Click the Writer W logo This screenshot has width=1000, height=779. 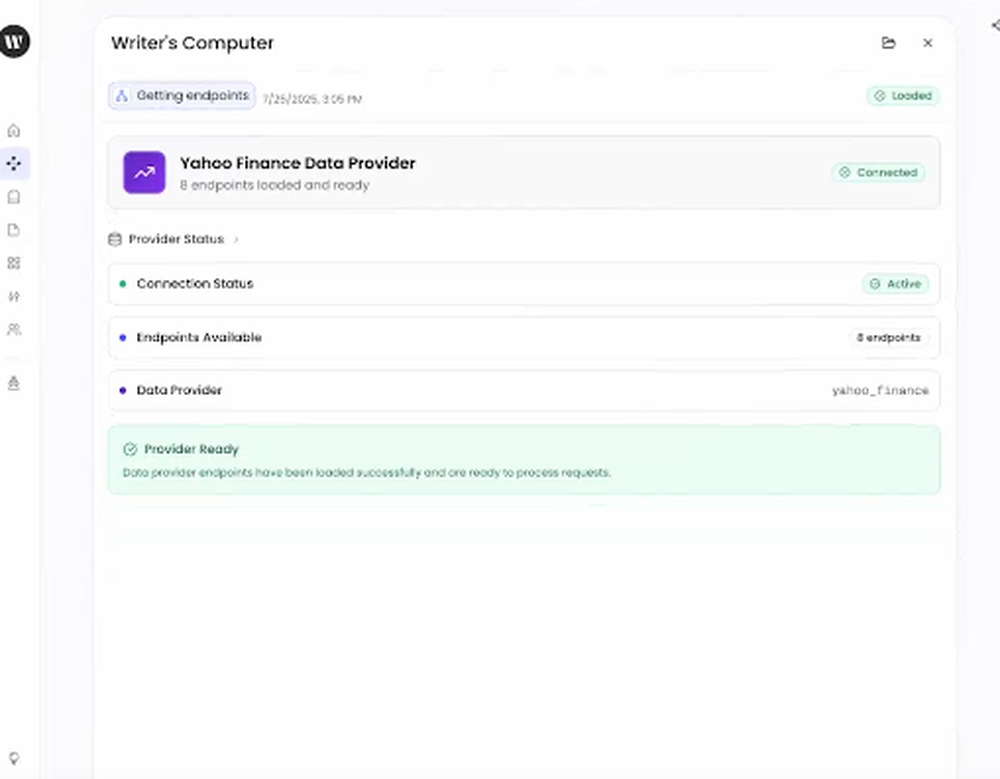[14, 41]
